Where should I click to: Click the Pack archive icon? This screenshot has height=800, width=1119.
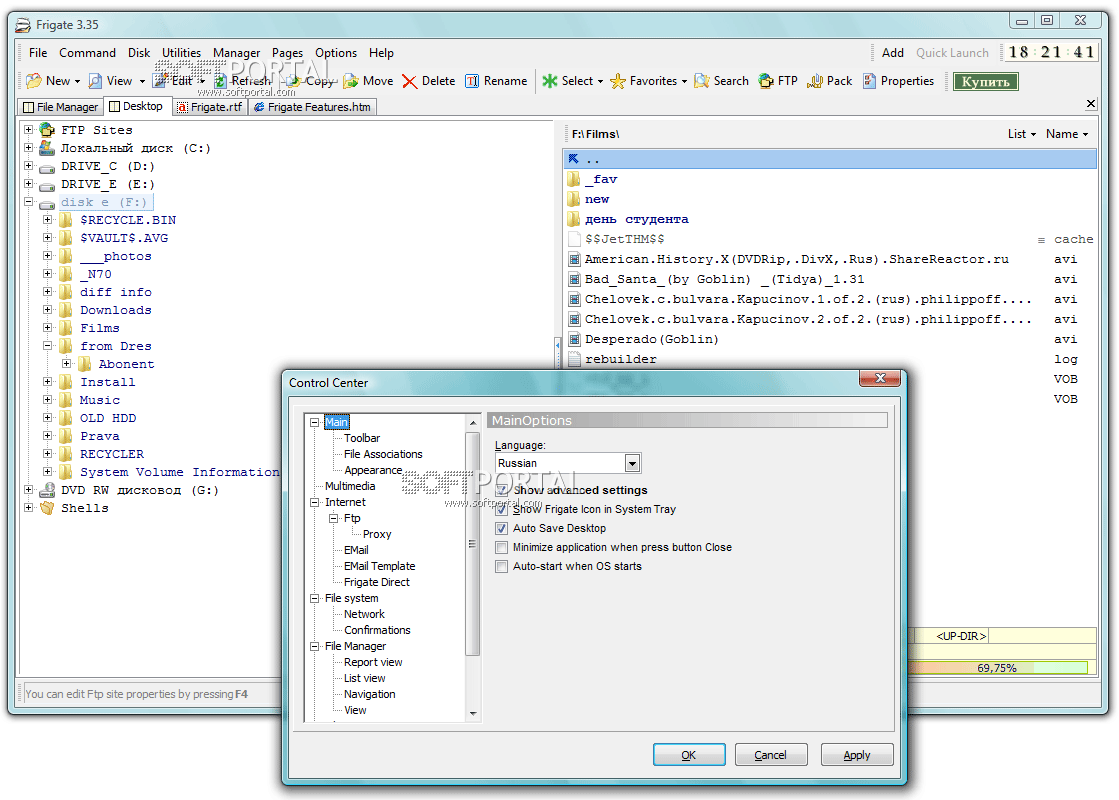coord(815,81)
